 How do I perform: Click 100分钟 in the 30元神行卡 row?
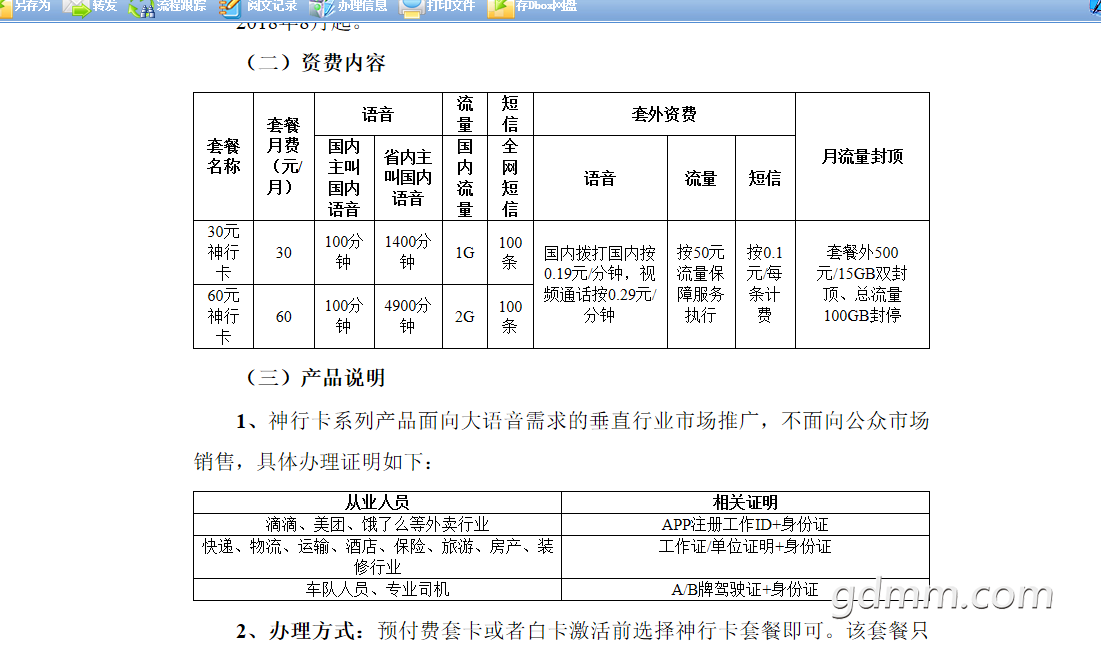pos(344,253)
